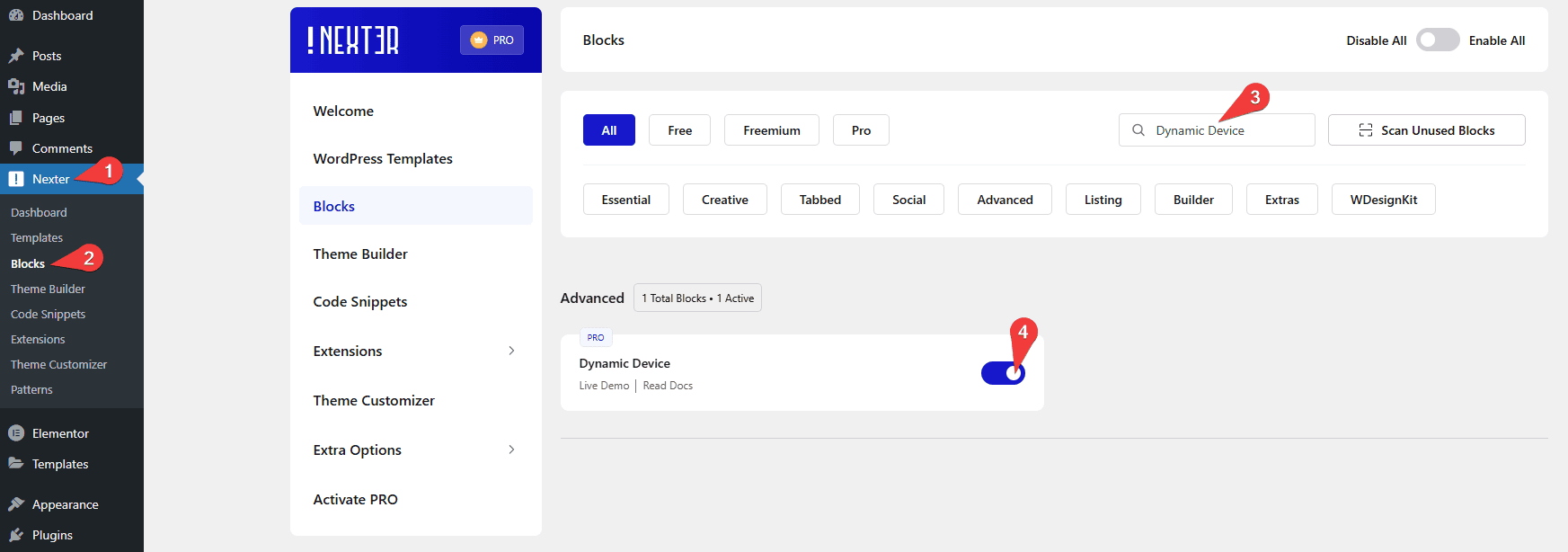This screenshot has width=1568, height=552.
Task: Expand the Extensions submenu chevron
Action: [x=511, y=351]
